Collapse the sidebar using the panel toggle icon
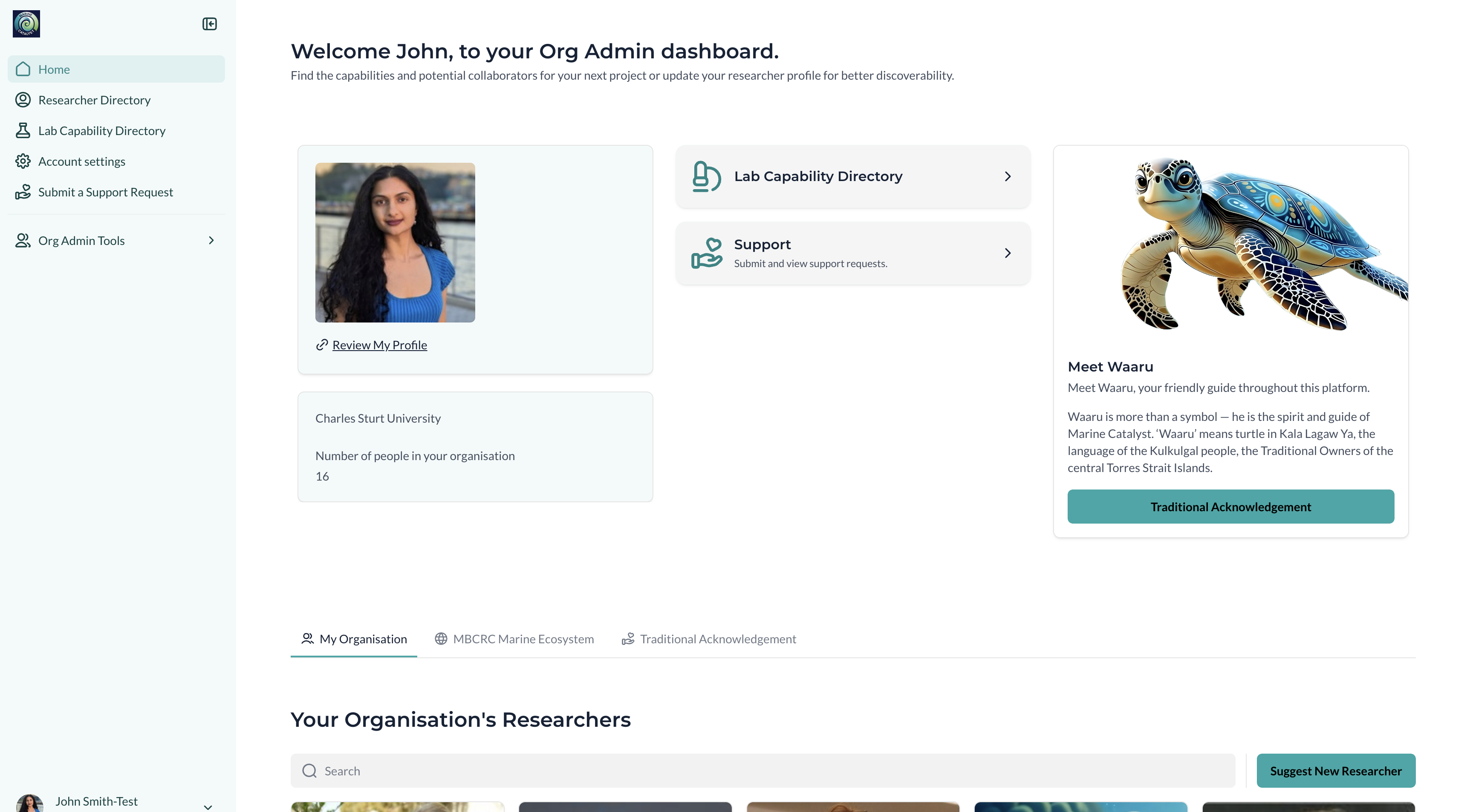This screenshot has height=812, width=1467. (210, 23)
